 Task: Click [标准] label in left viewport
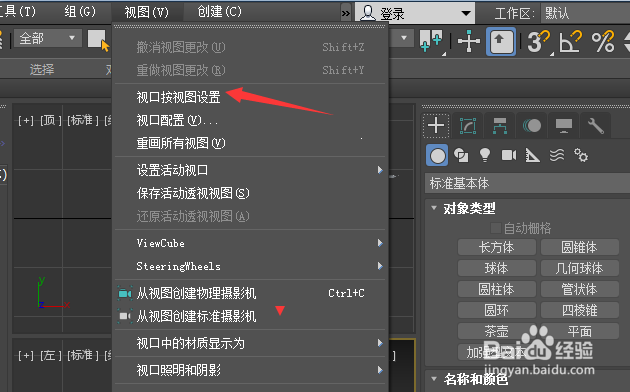pyautogui.click(x=83, y=355)
